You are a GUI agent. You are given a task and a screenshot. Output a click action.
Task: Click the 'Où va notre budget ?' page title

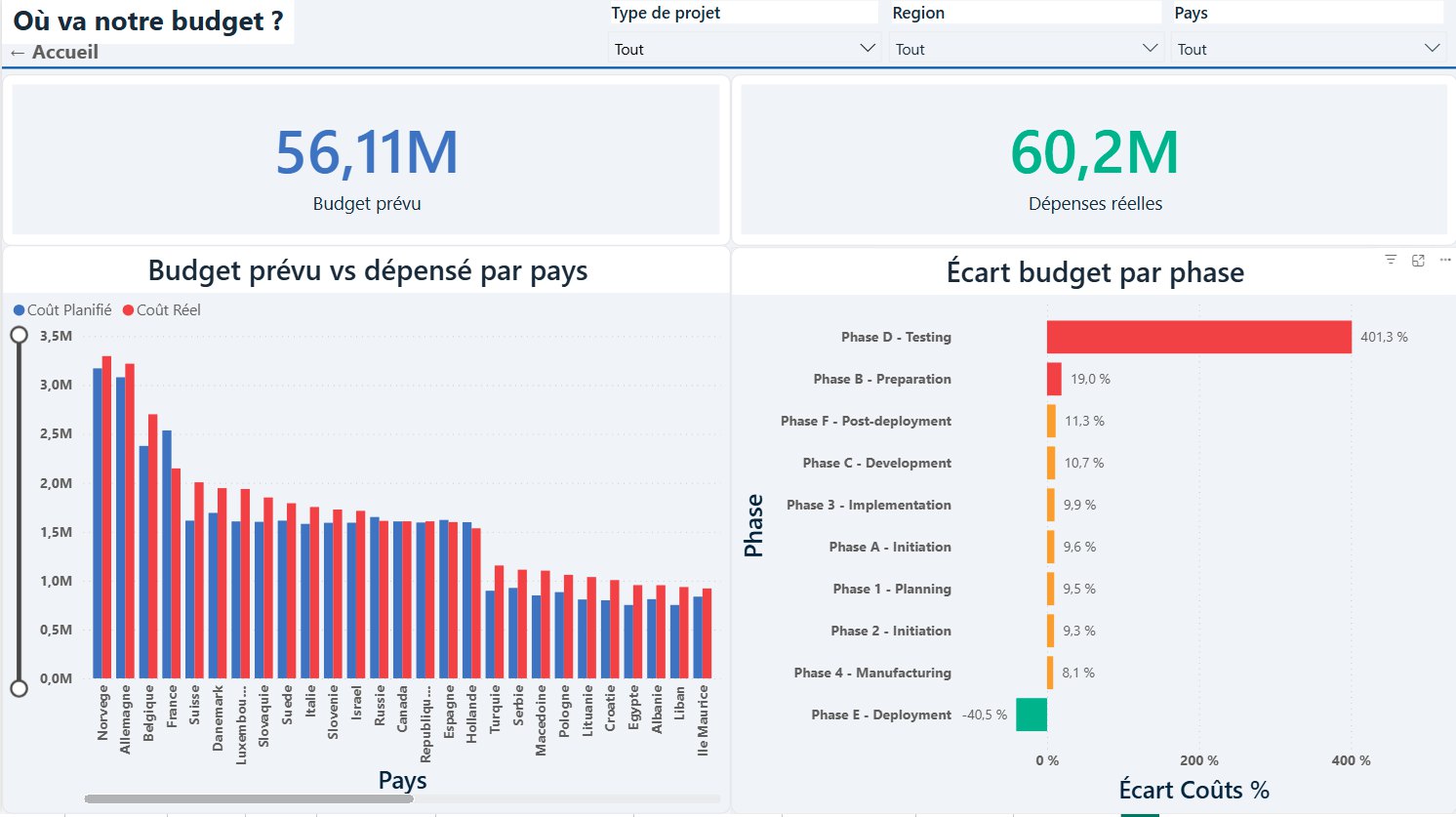point(148,21)
